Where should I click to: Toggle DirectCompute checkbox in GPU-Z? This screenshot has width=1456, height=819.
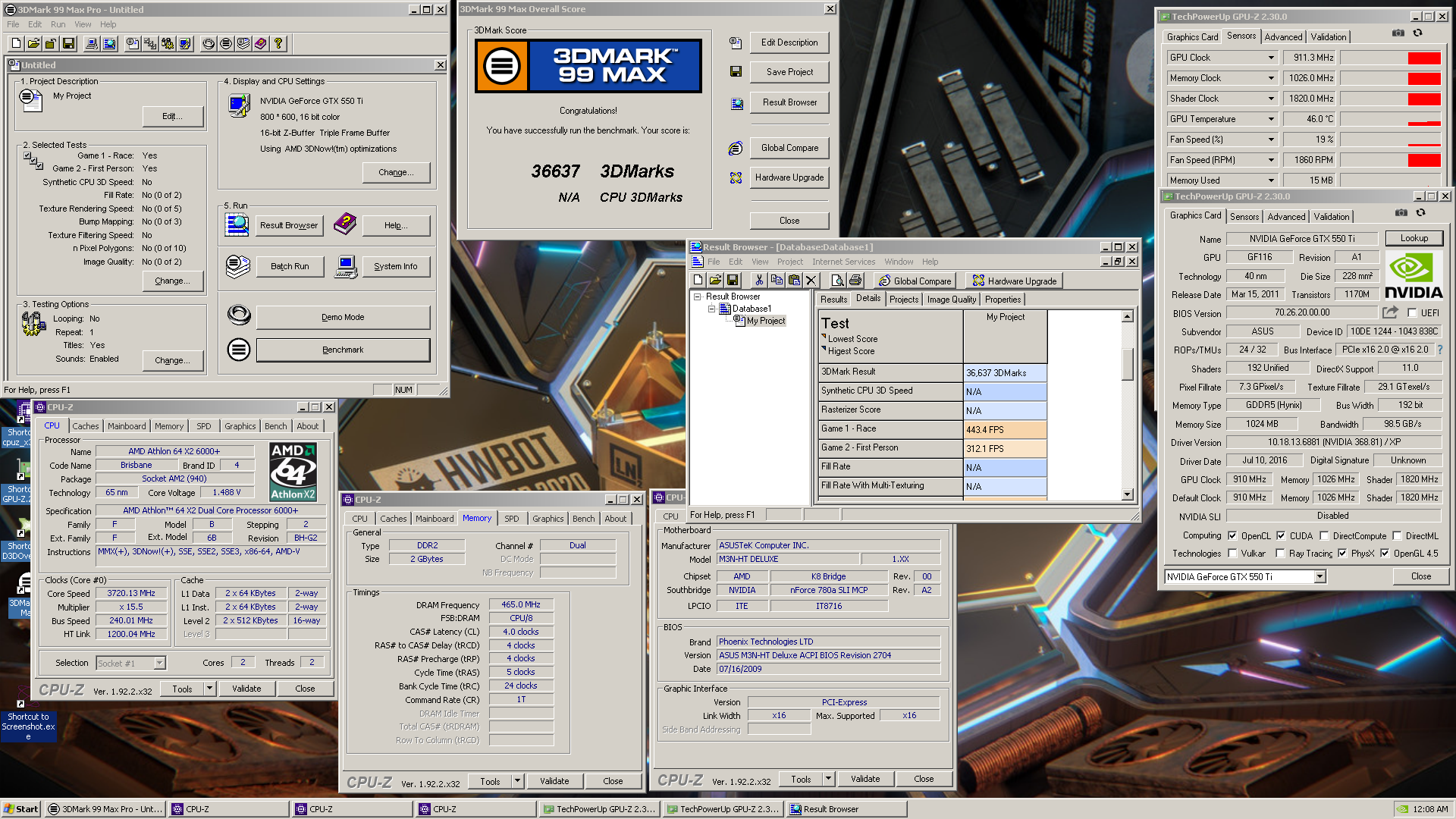pyautogui.click(x=1324, y=535)
